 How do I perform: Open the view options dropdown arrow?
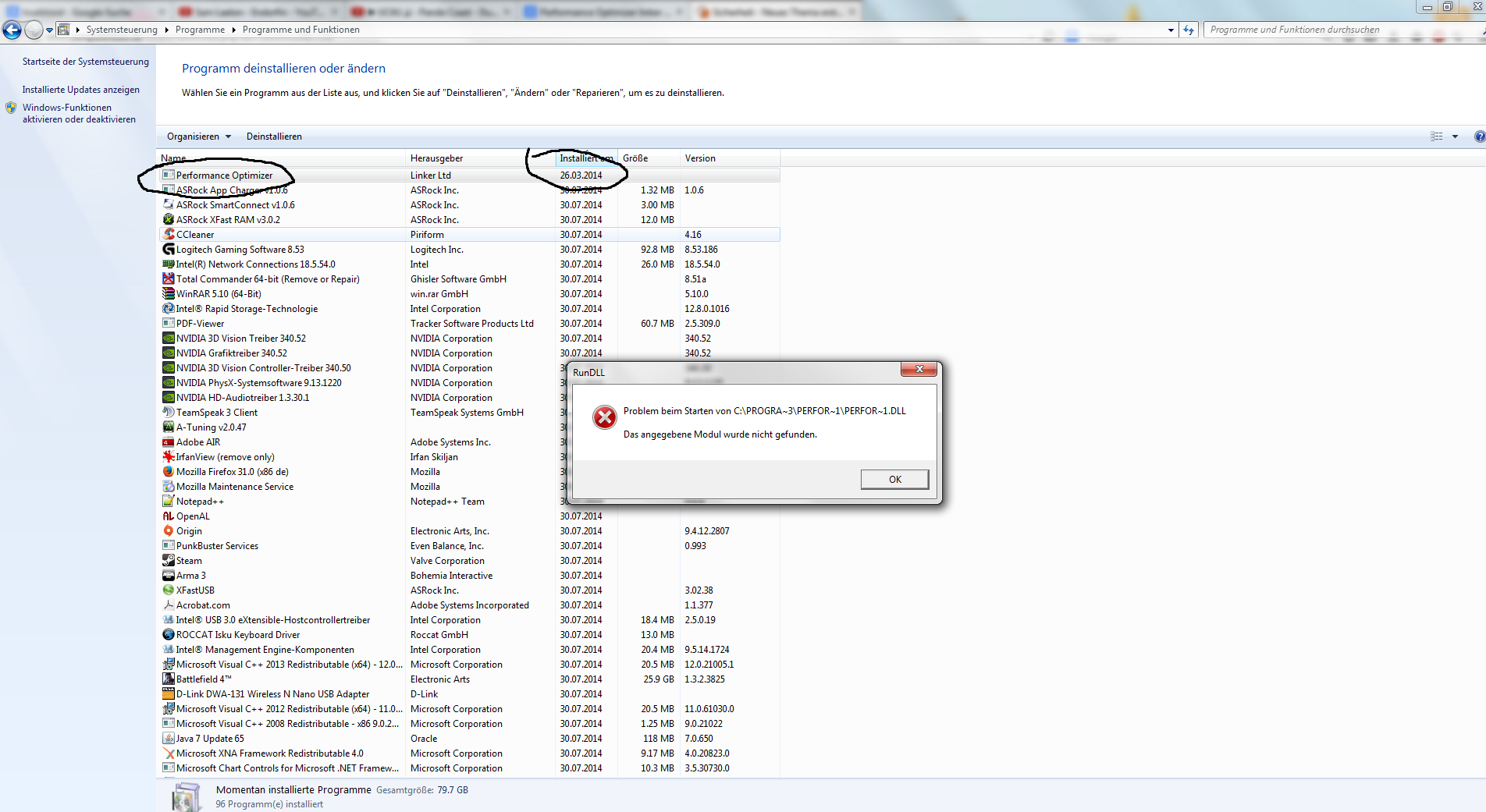click(1455, 137)
